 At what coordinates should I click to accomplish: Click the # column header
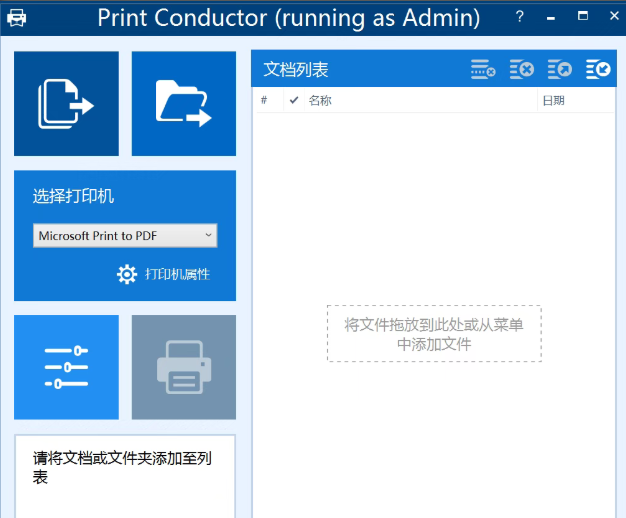pyautogui.click(x=264, y=100)
